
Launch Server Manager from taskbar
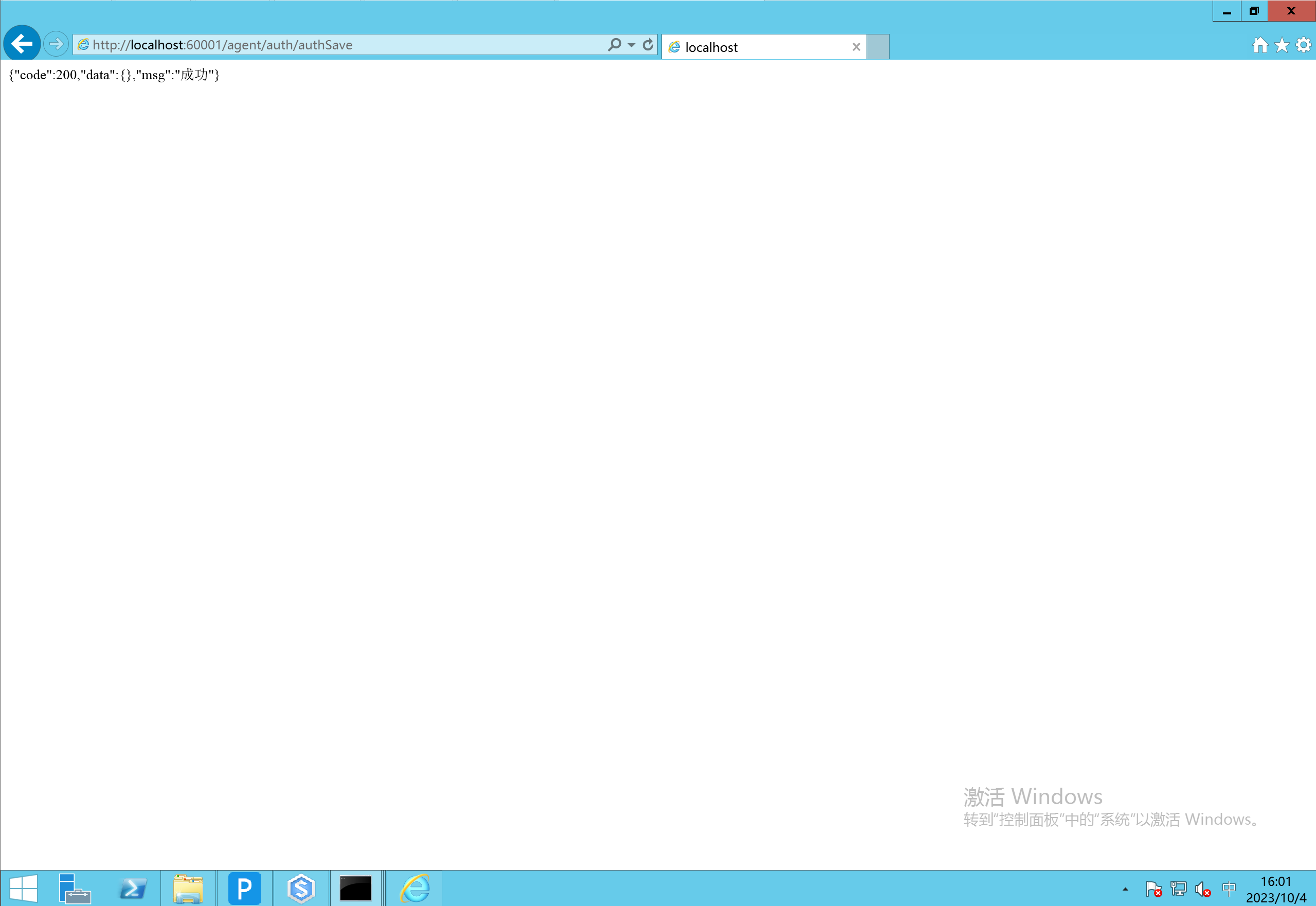coord(75,888)
